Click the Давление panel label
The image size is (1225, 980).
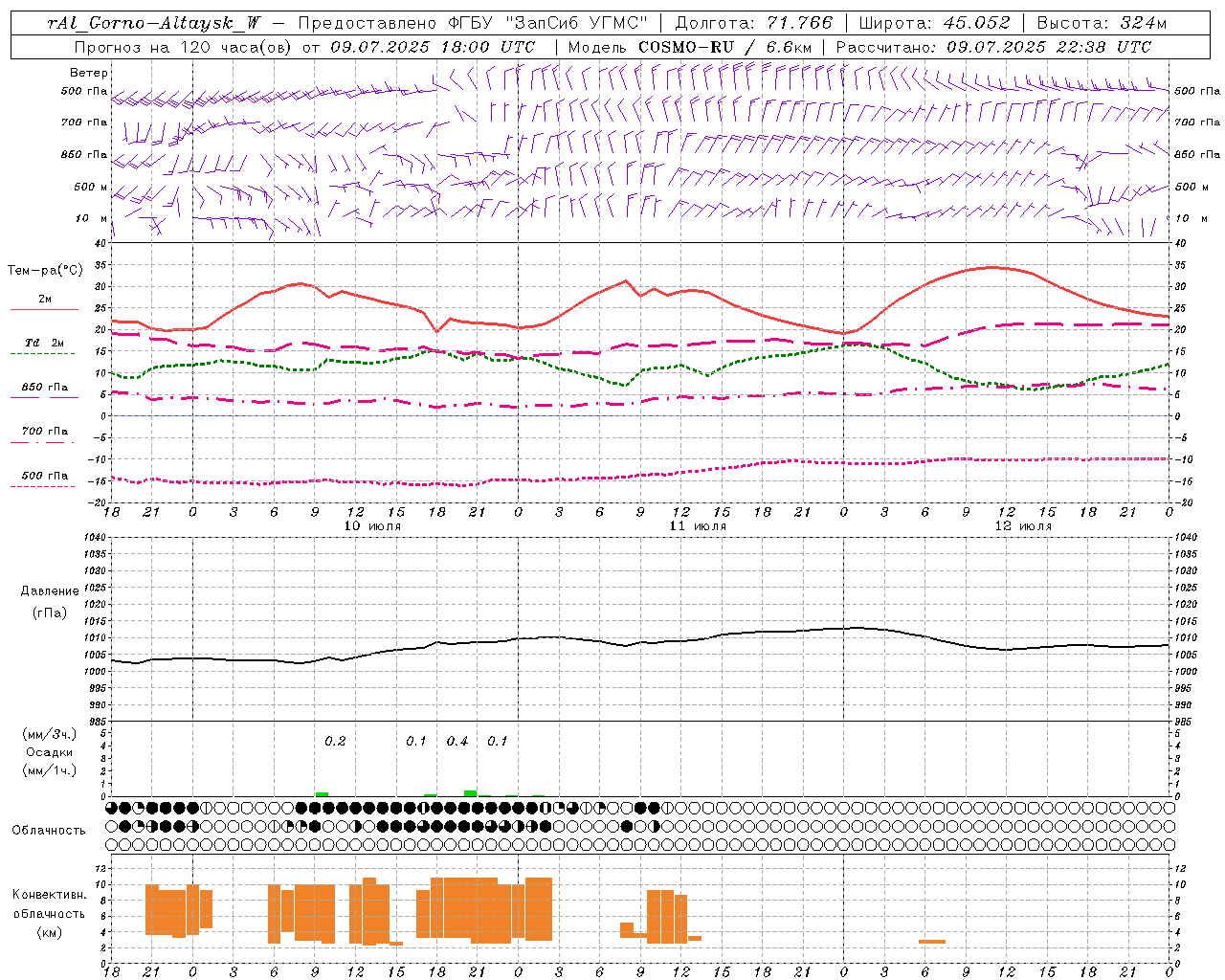click(x=50, y=591)
